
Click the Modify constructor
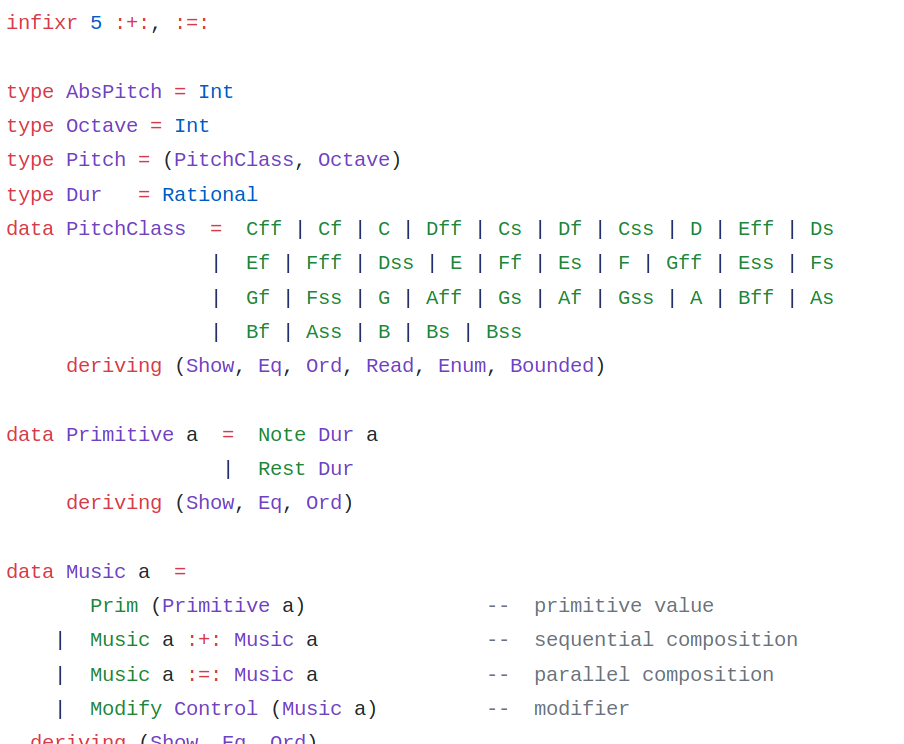[x=125, y=709]
